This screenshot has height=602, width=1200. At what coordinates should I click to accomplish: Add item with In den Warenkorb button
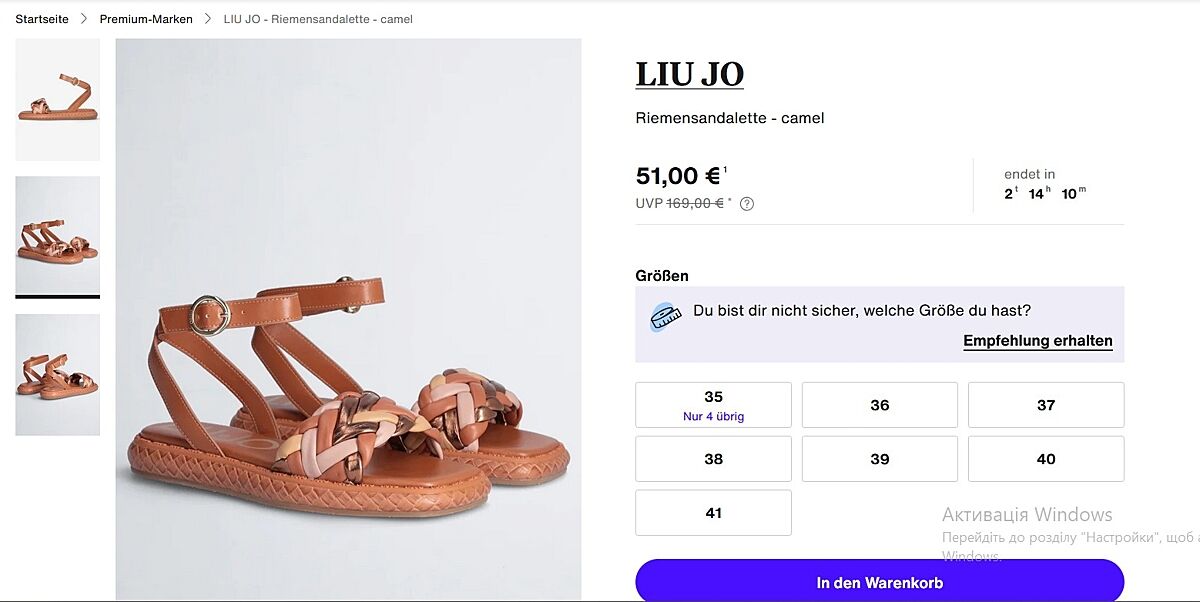[879, 582]
